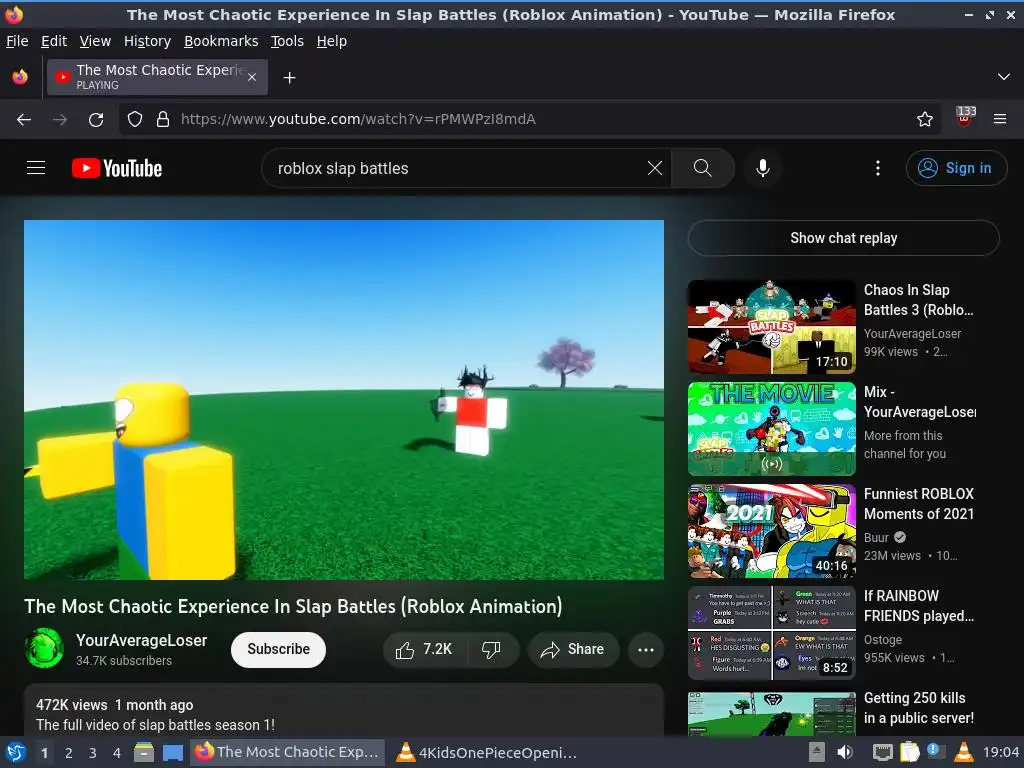Click the taskbar clock showing 19:04
Image resolution: width=1024 pixels, height=768 pixels.
tap(1001, 752)
